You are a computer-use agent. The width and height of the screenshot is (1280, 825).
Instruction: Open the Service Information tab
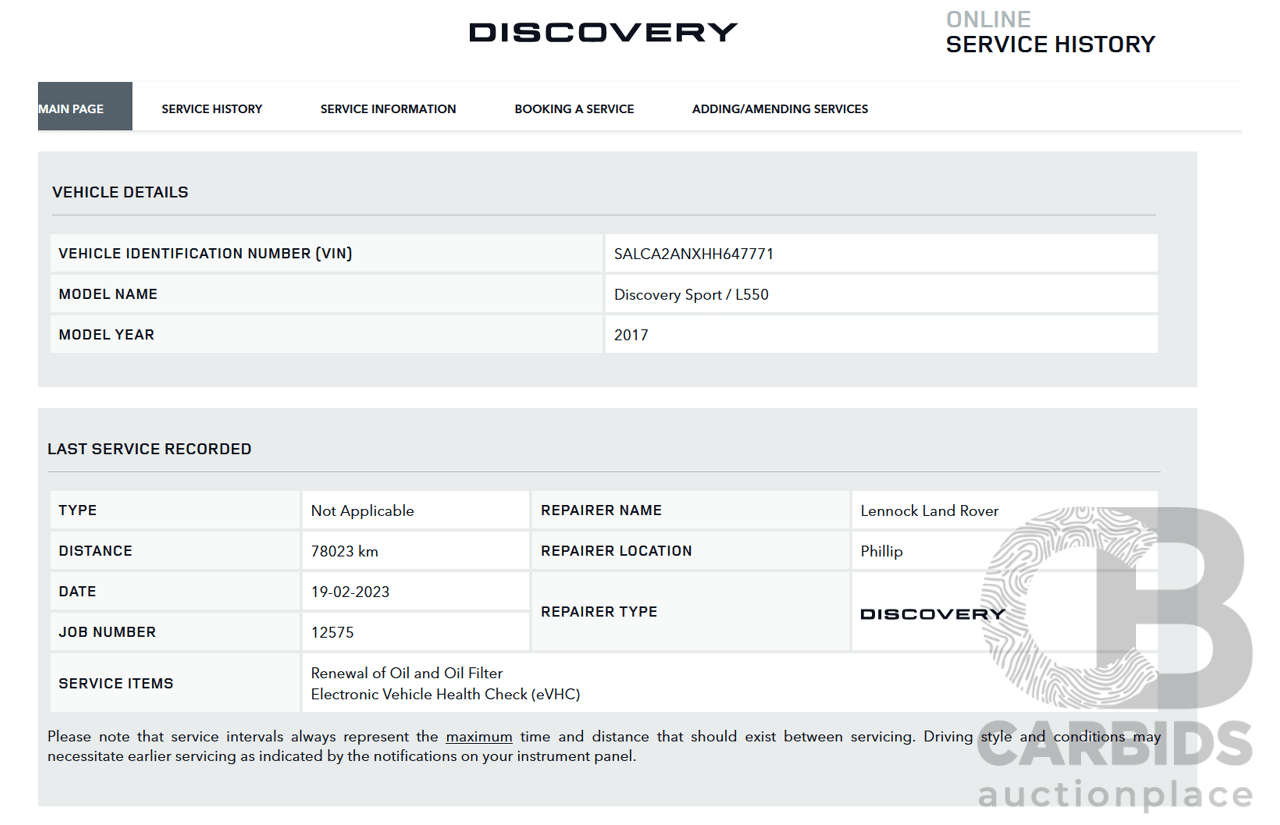click(x=388, y=109)
